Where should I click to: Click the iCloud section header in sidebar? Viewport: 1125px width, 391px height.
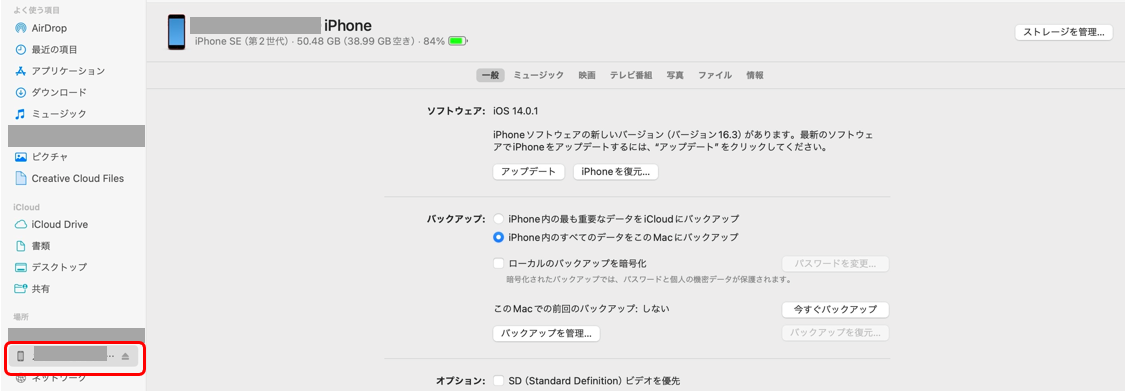27,207
